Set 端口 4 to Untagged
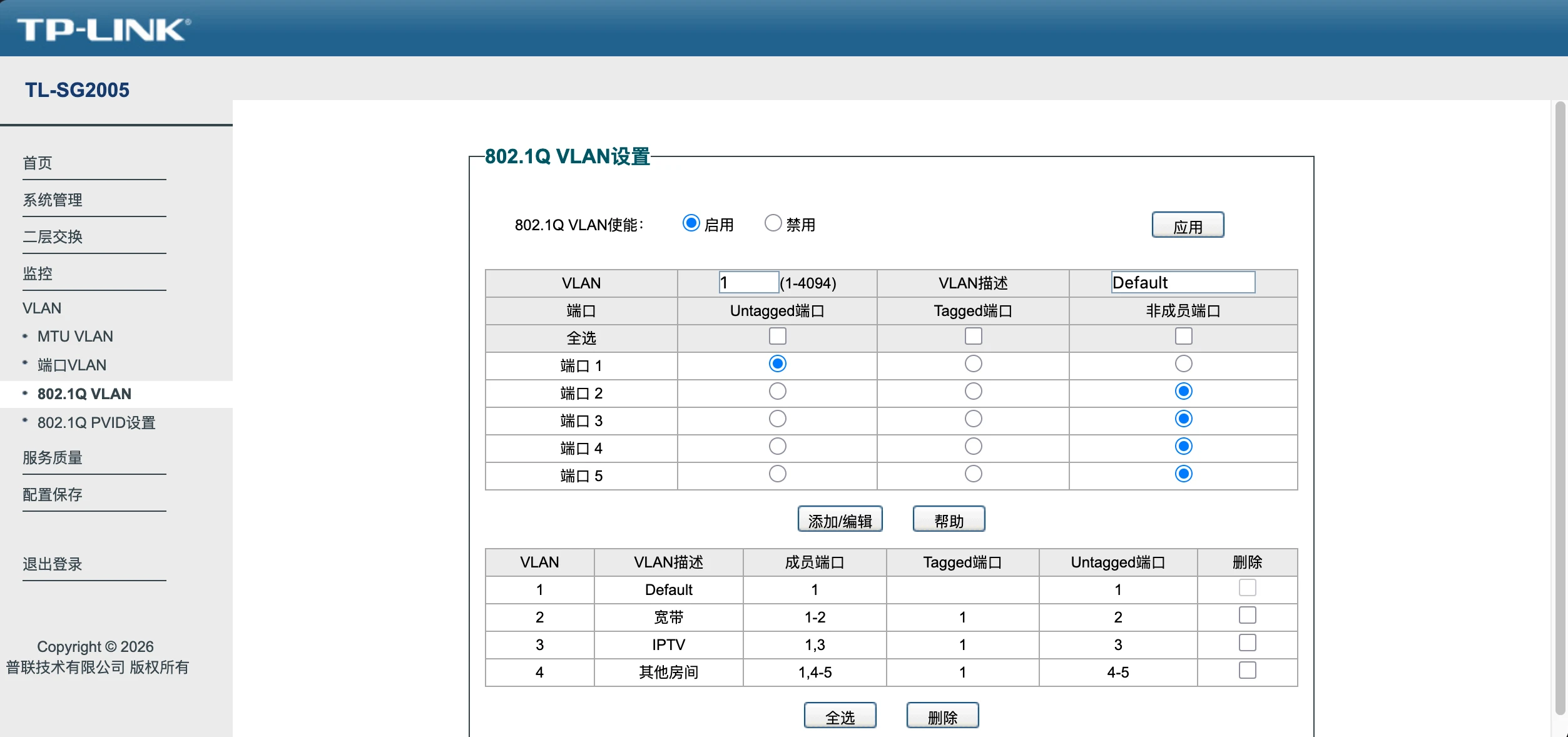1568x737 pixels. pos(777,447)
